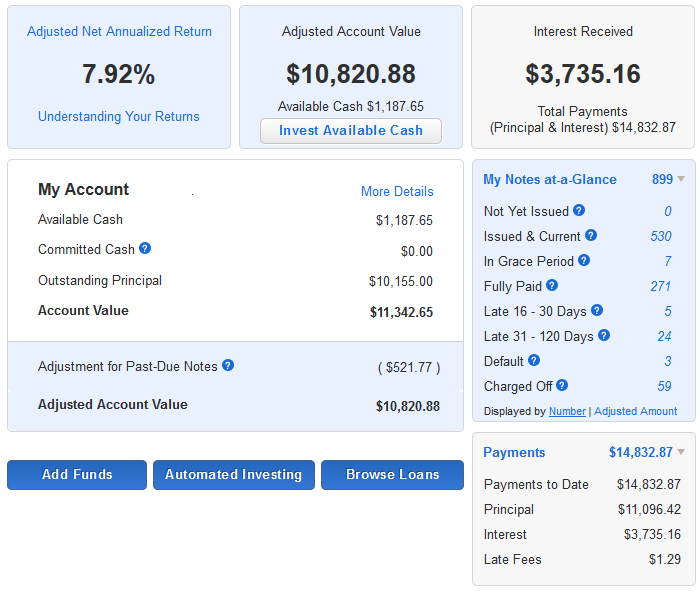
Task: Click the $14,832.87 Payments header total
Action: [641, 452]
